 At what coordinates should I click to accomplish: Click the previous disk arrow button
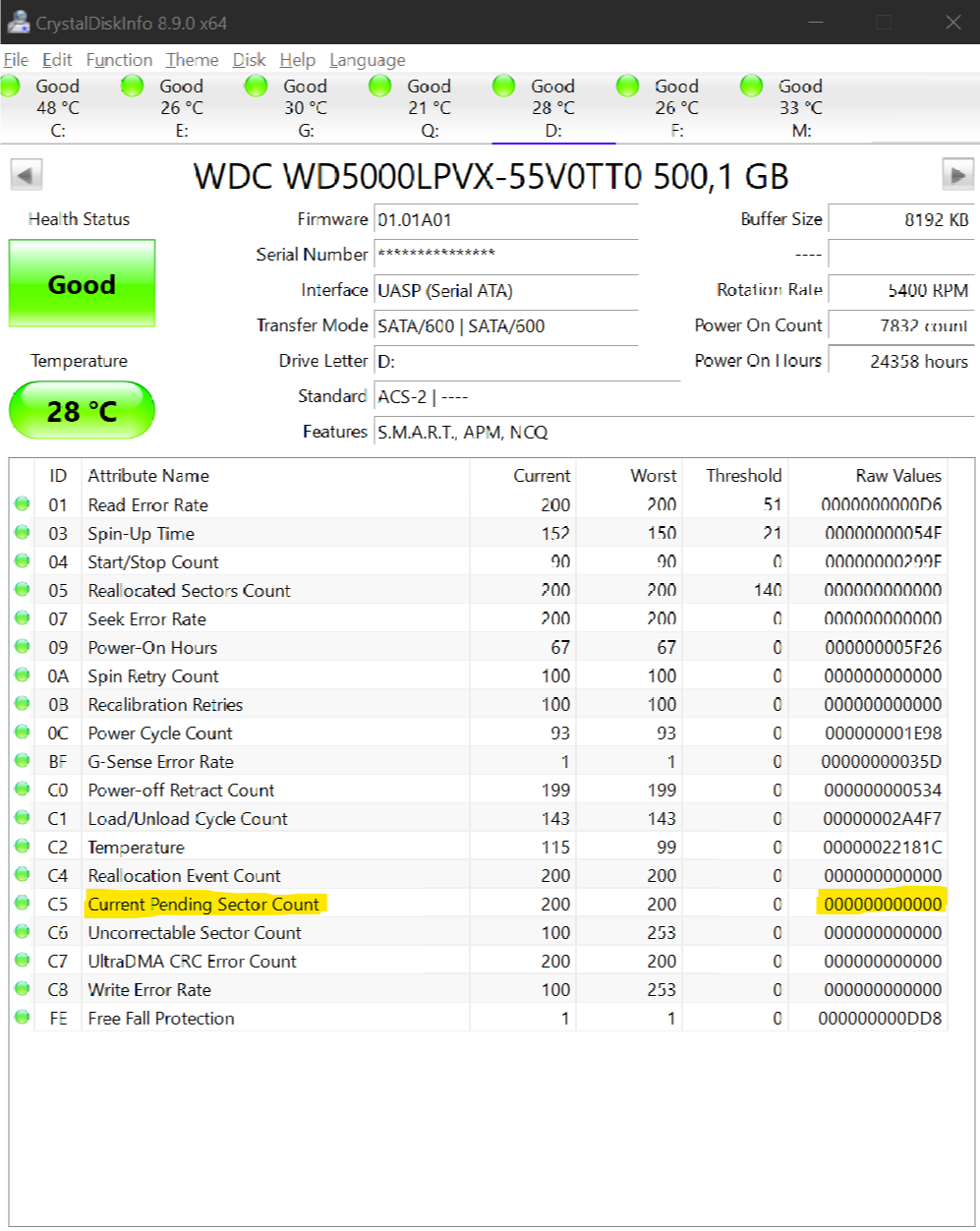tap(26, 176)
